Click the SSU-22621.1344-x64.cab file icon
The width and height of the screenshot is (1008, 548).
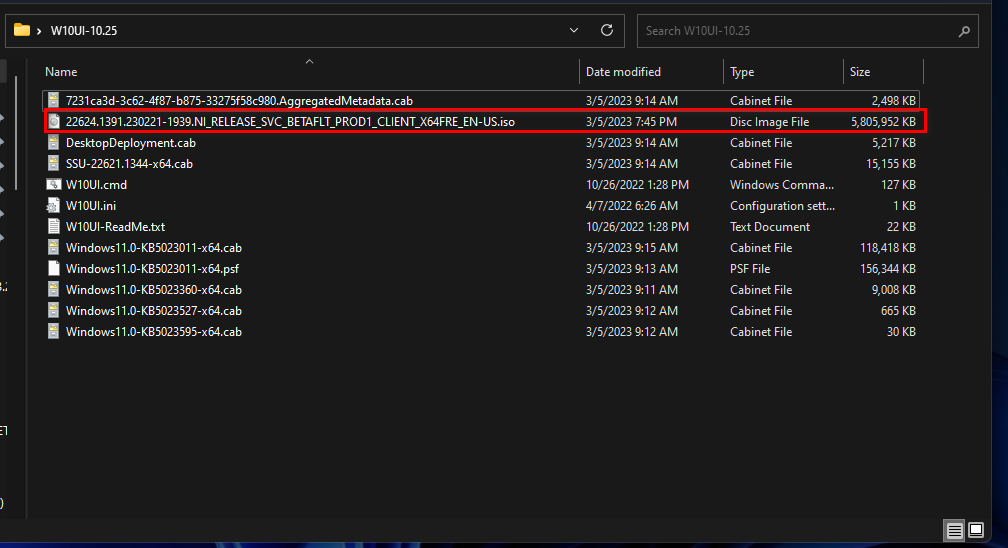pyautogui.click(x=53, y=163)
